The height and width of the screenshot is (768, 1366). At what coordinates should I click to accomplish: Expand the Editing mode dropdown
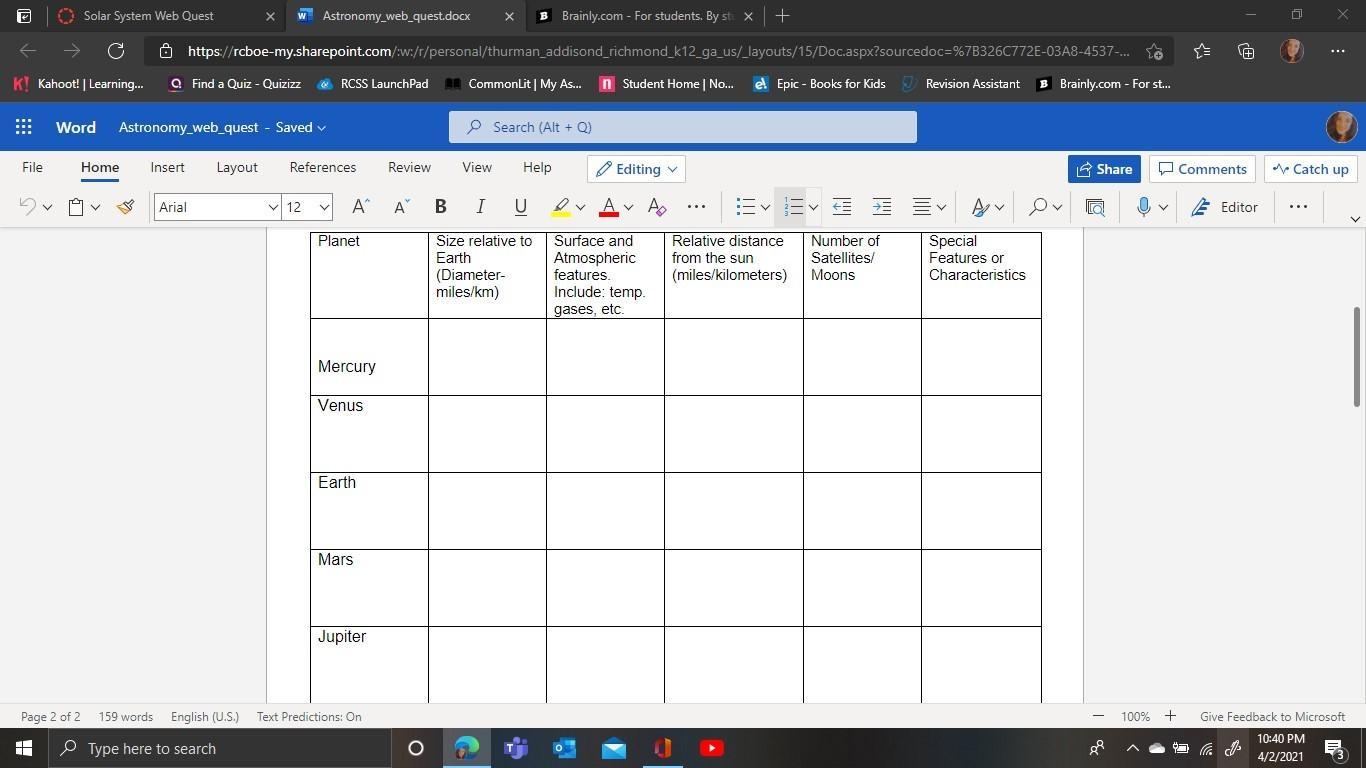(x=636, y=169)
